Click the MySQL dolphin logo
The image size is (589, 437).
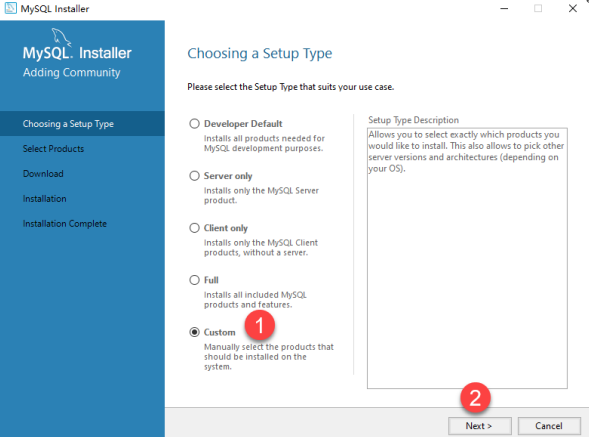(x=61, y=37)
